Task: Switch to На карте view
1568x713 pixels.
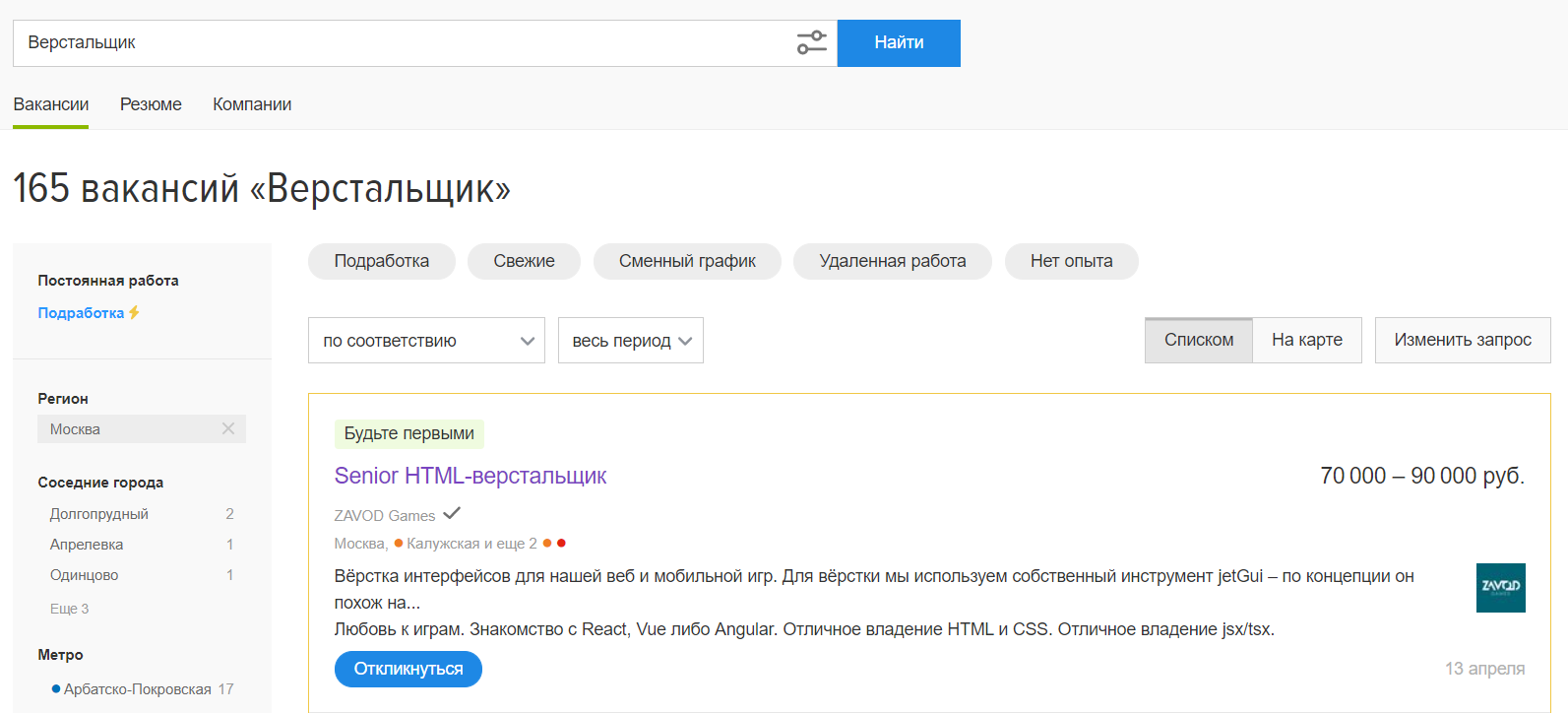Action: (1307, 340)
